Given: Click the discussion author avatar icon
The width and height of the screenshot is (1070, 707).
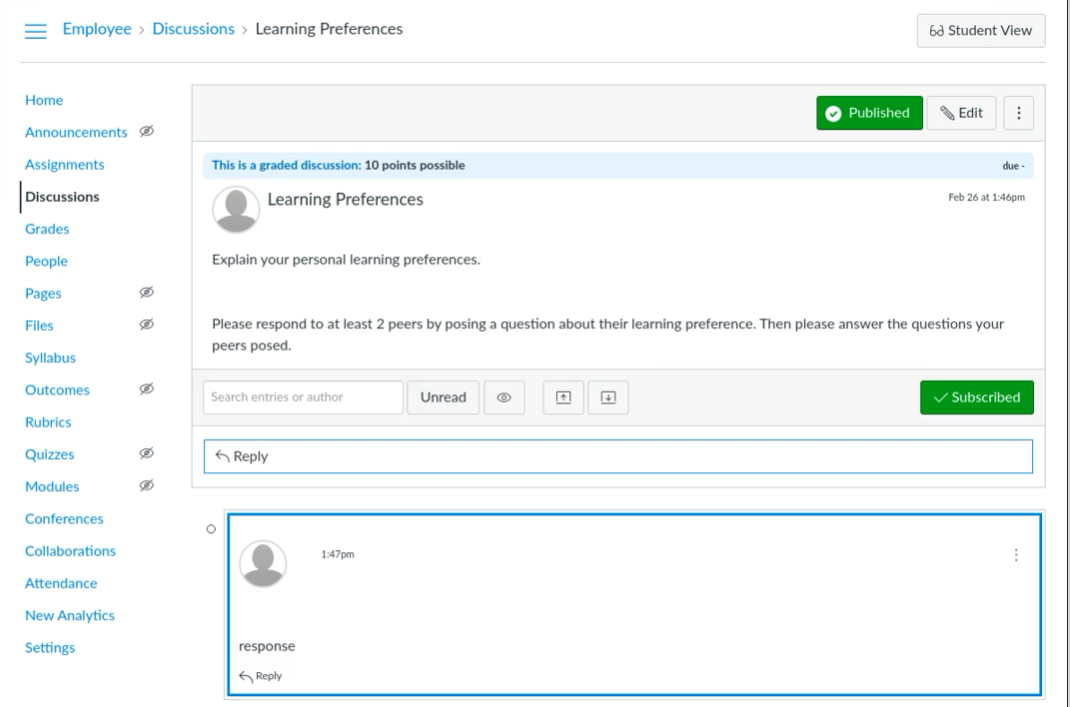Looking at the screenshot, I should click(x=234, y=208).
